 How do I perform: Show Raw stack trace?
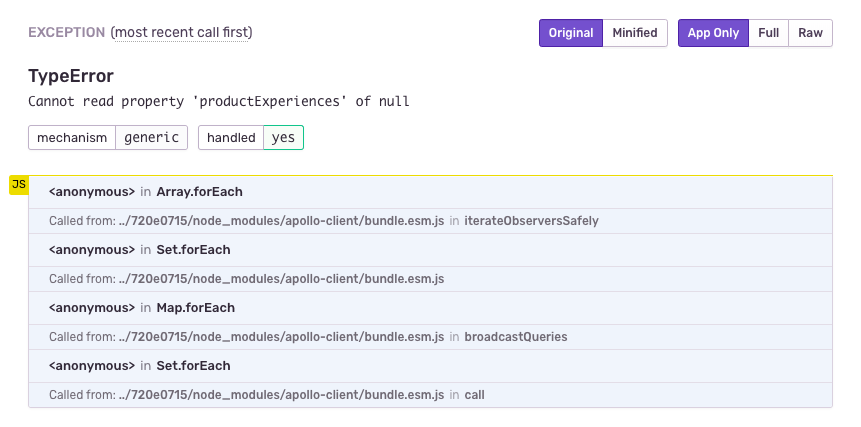(810, 33)
